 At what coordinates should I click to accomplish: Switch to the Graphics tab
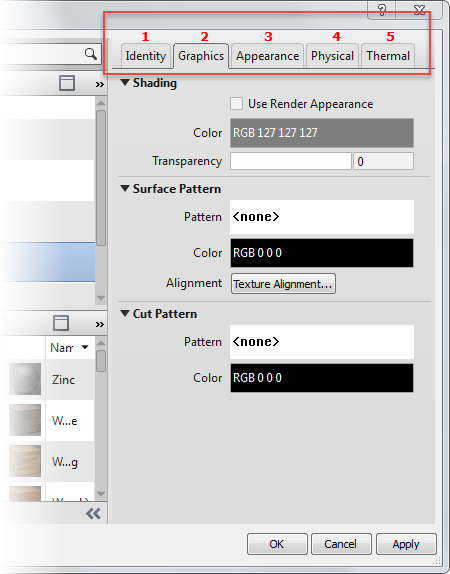click(201, 56)
